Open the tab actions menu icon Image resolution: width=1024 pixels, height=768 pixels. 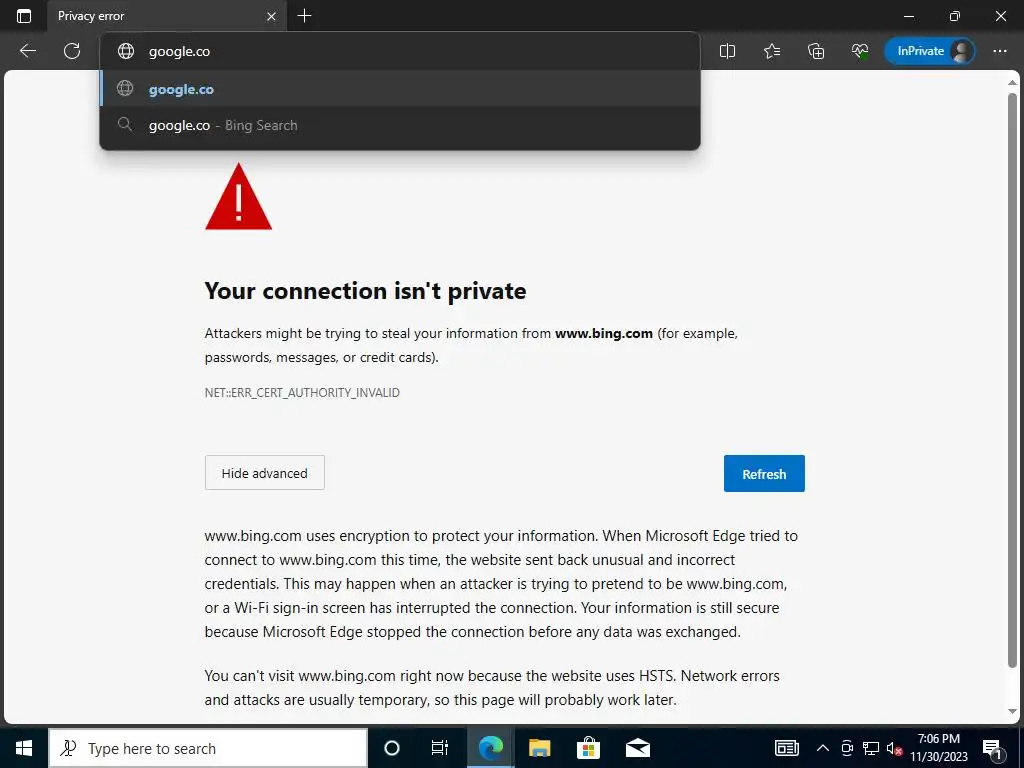tap(24, 16)
